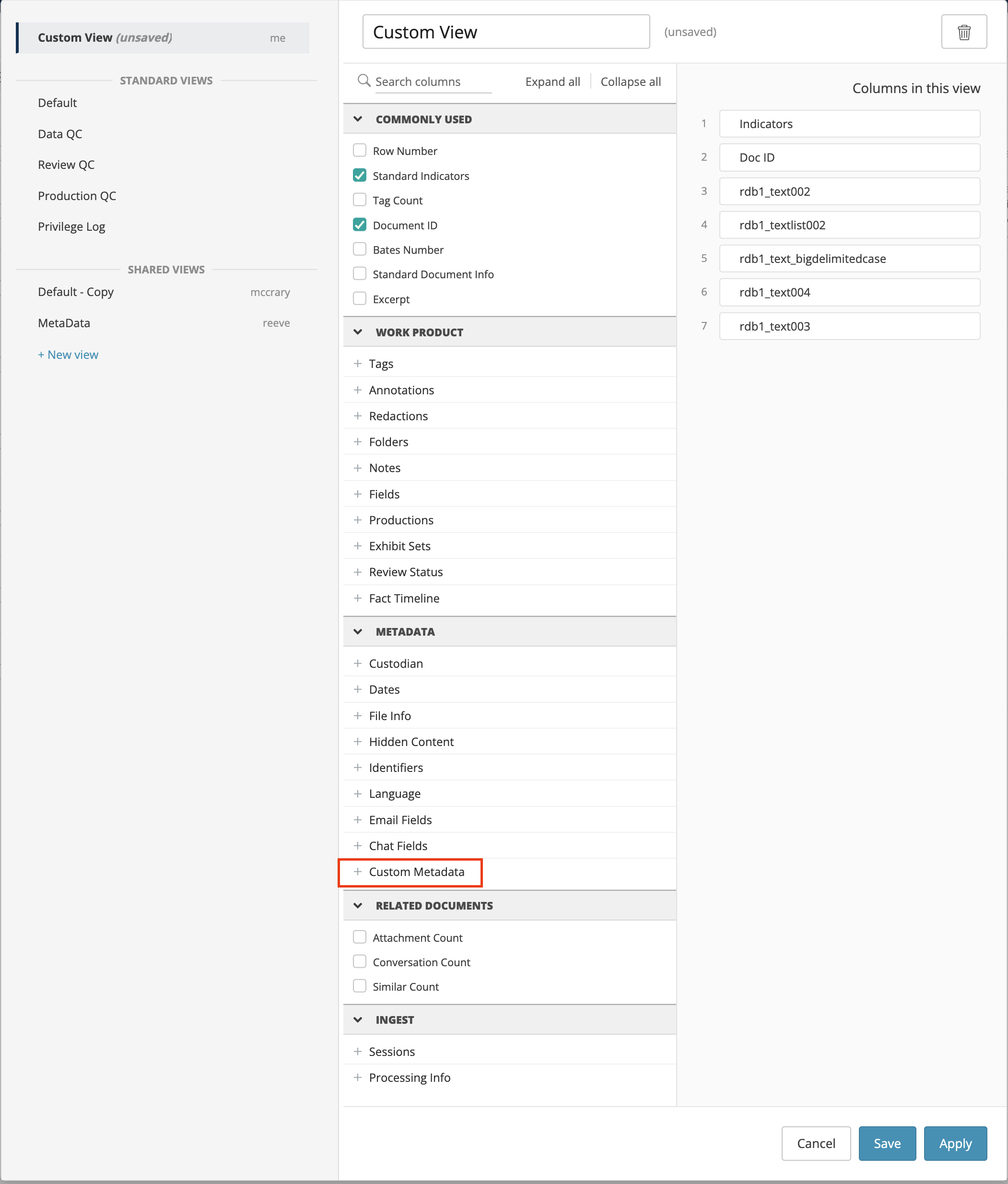
Task: Click plus icon next to Sessions
Action: point(358,1052)
